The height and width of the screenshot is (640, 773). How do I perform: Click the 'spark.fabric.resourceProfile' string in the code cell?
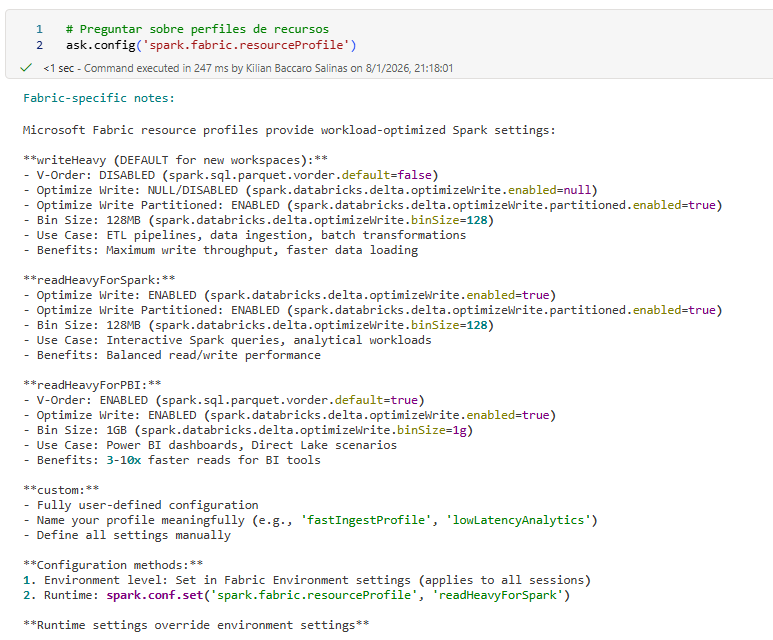246,45
